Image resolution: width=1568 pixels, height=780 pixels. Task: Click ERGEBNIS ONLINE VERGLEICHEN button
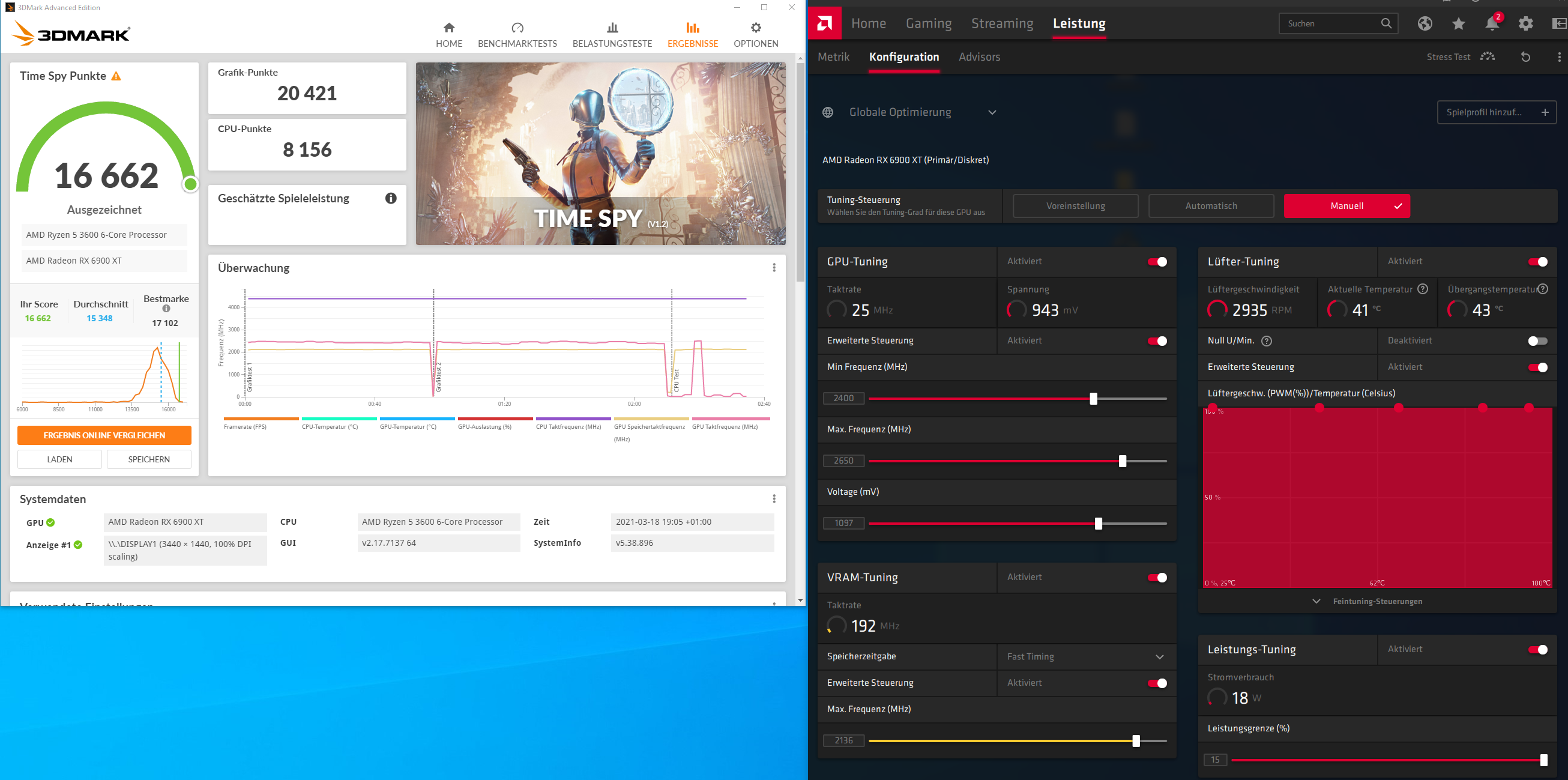coord(104,435)
